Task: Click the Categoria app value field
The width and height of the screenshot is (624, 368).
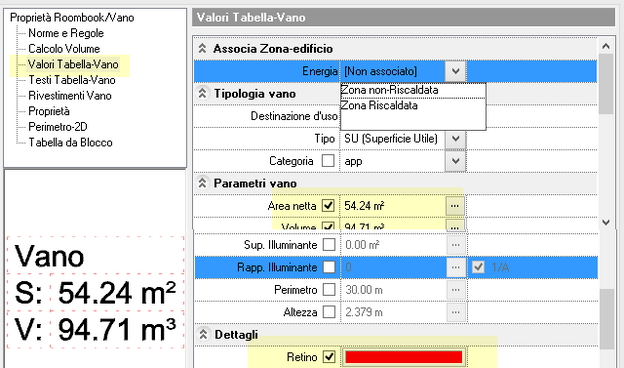Action: coord(393,161)
